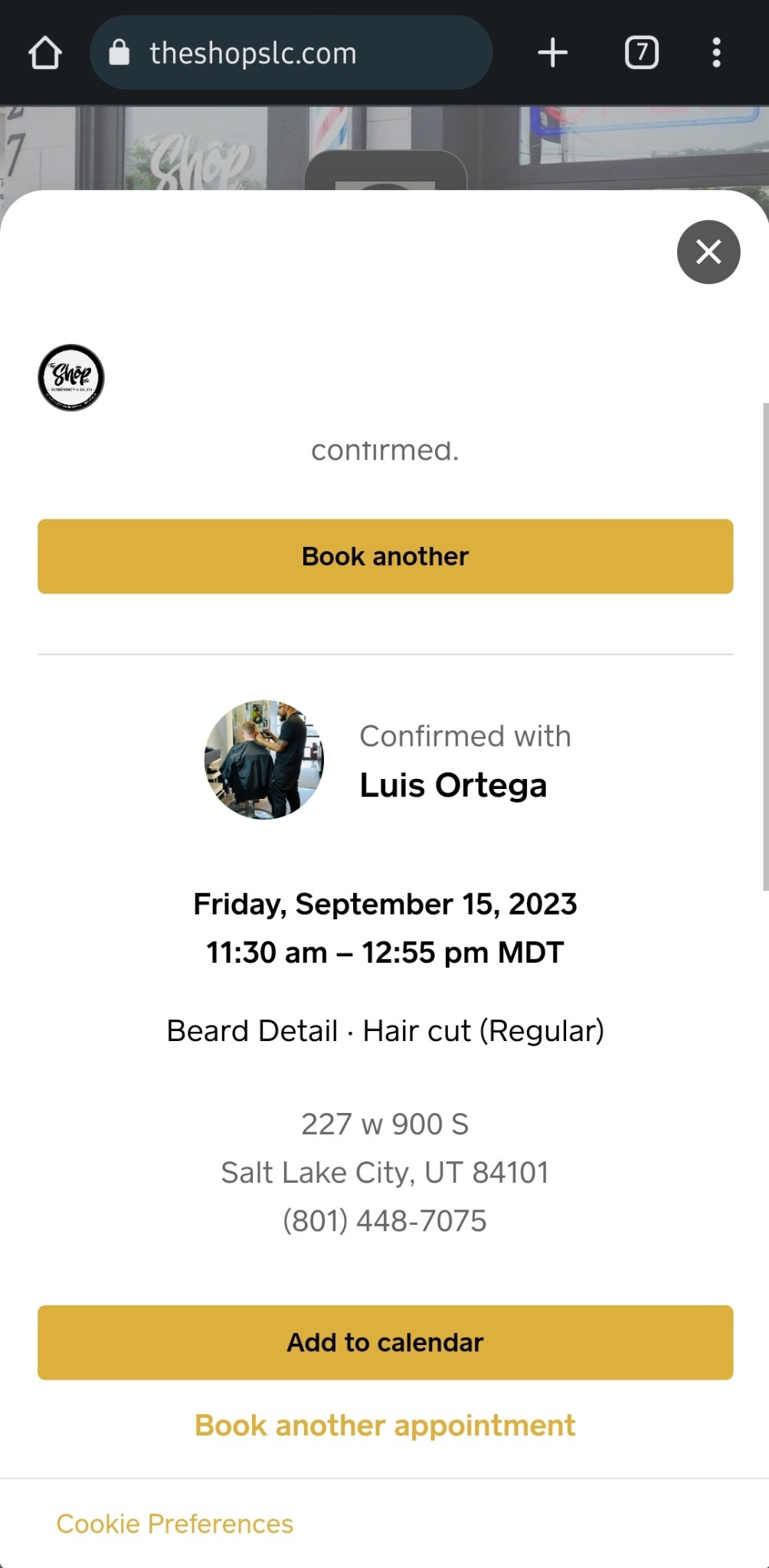Tap the browser home icon
This screenshot has height=1568, width=769.
tap(45, 54)
